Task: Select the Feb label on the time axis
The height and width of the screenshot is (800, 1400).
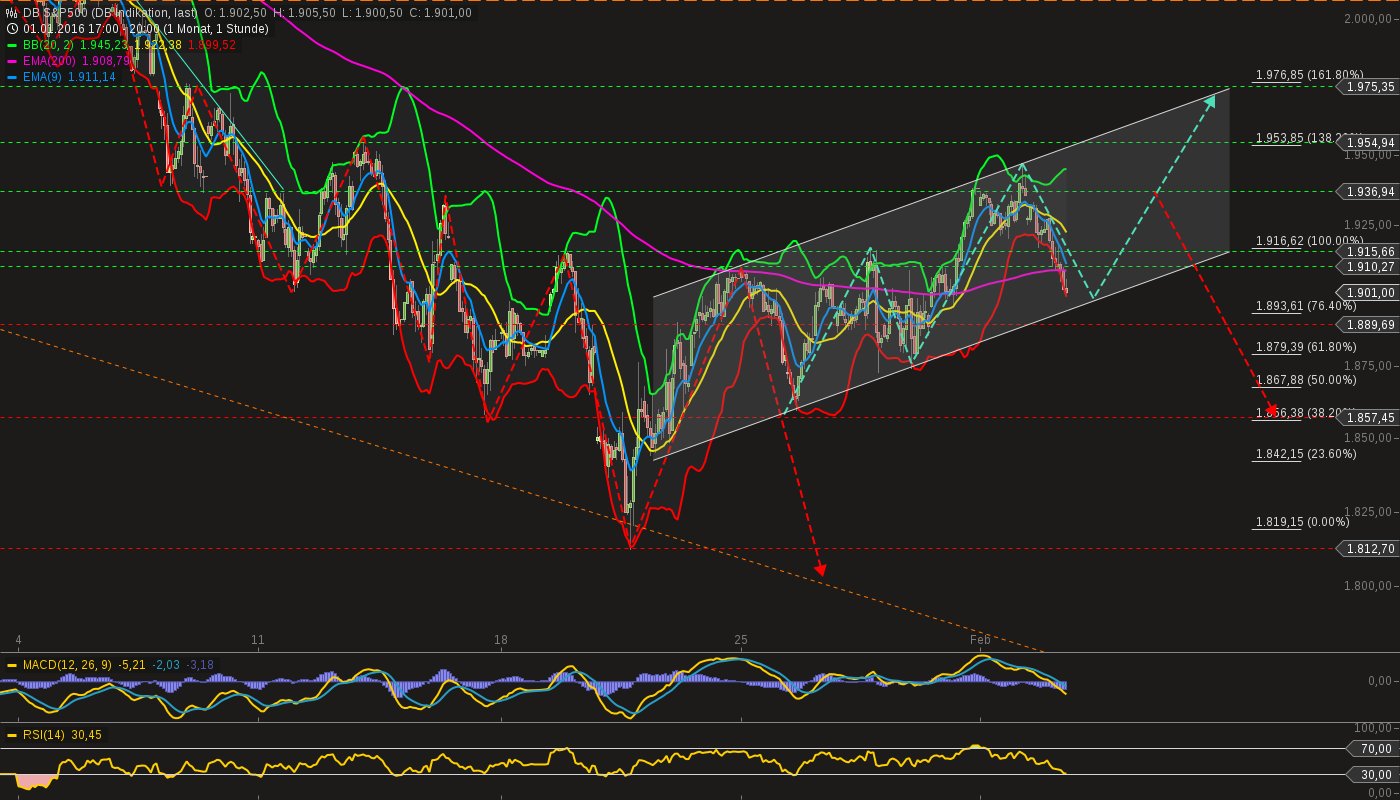Action: coord(979,639)
